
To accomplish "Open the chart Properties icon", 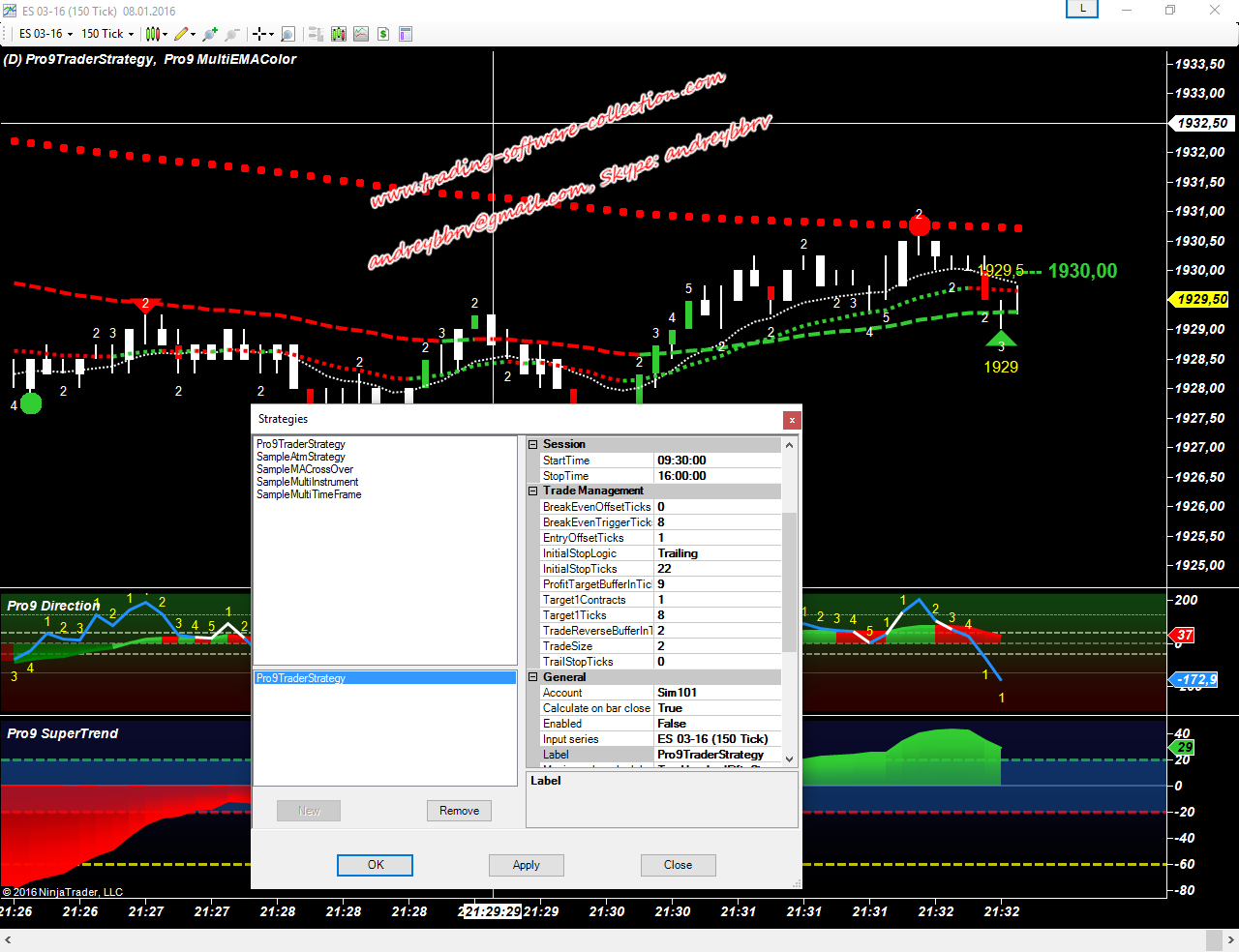I will (406, 34).
